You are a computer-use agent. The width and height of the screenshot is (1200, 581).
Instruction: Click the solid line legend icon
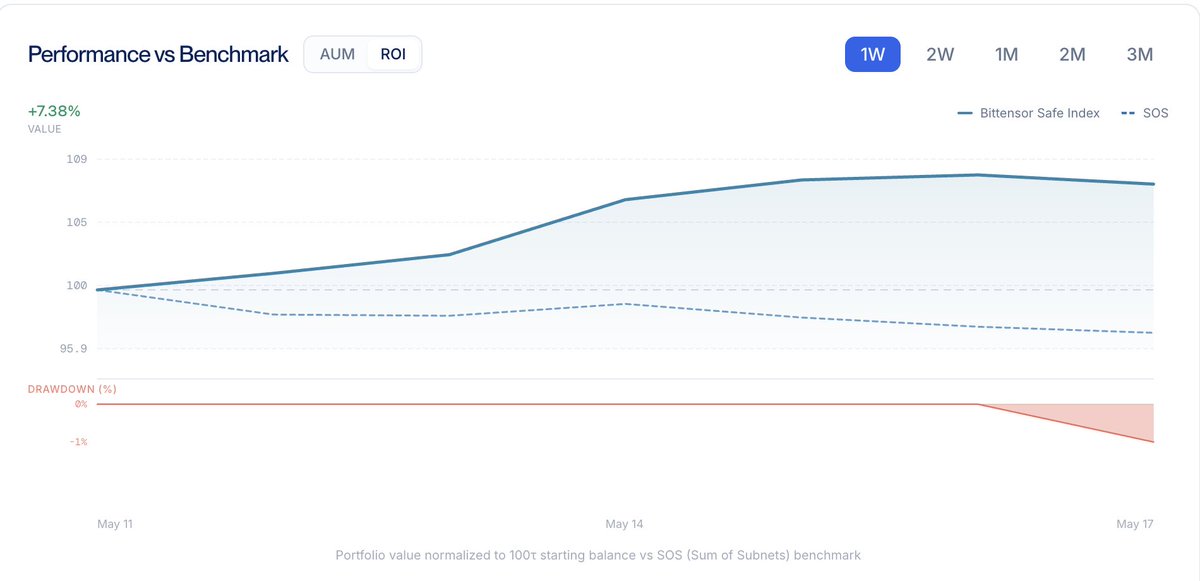[965, 114]
